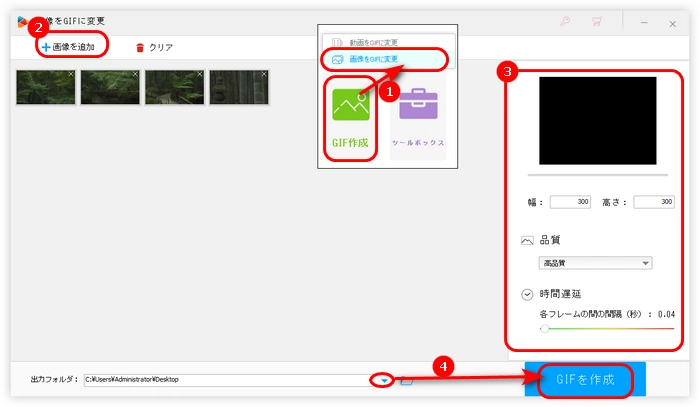Select the first forest thumbnail

[x=46, y=87]
